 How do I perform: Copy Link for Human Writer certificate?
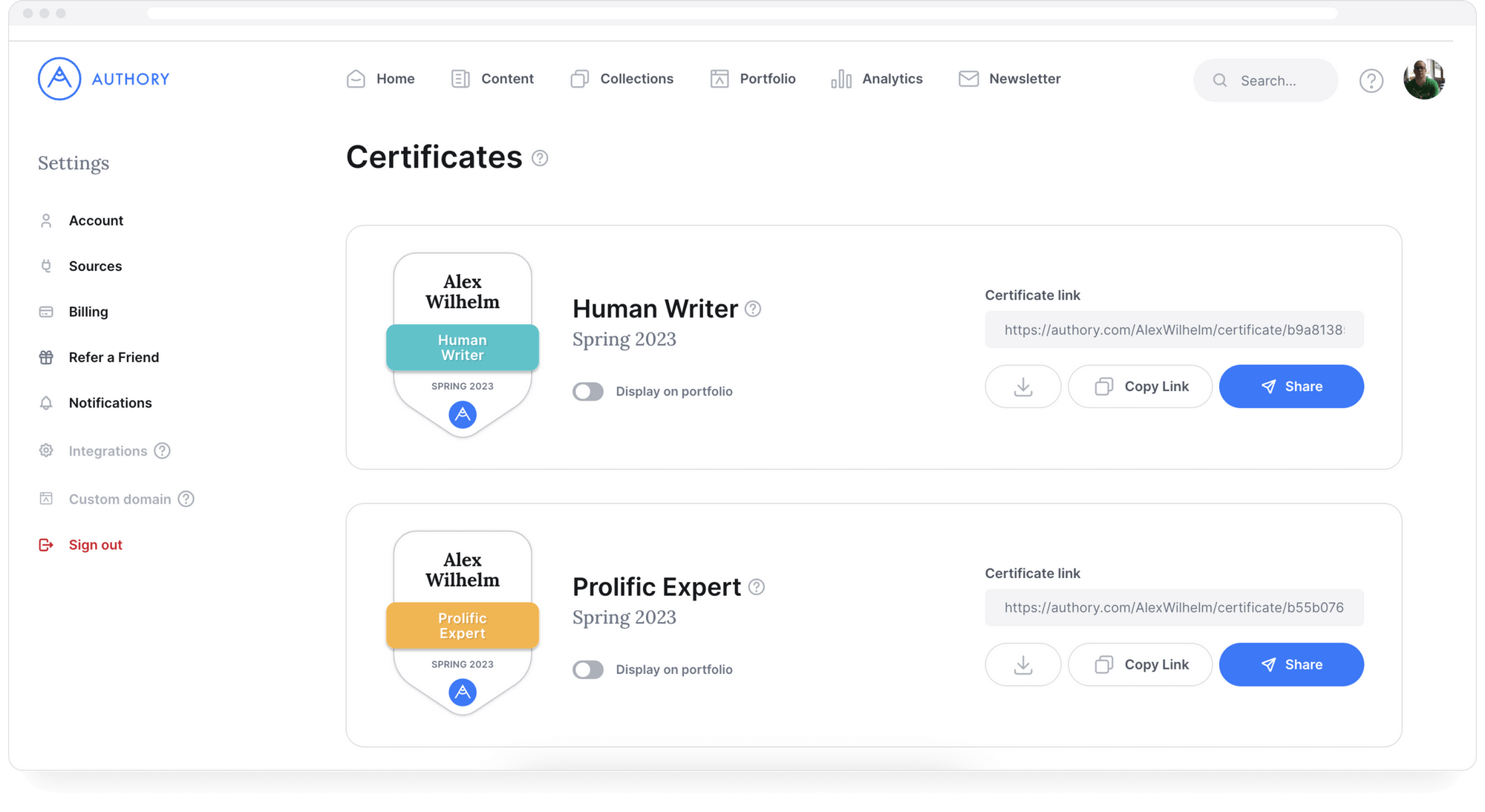coord(1140,386)
